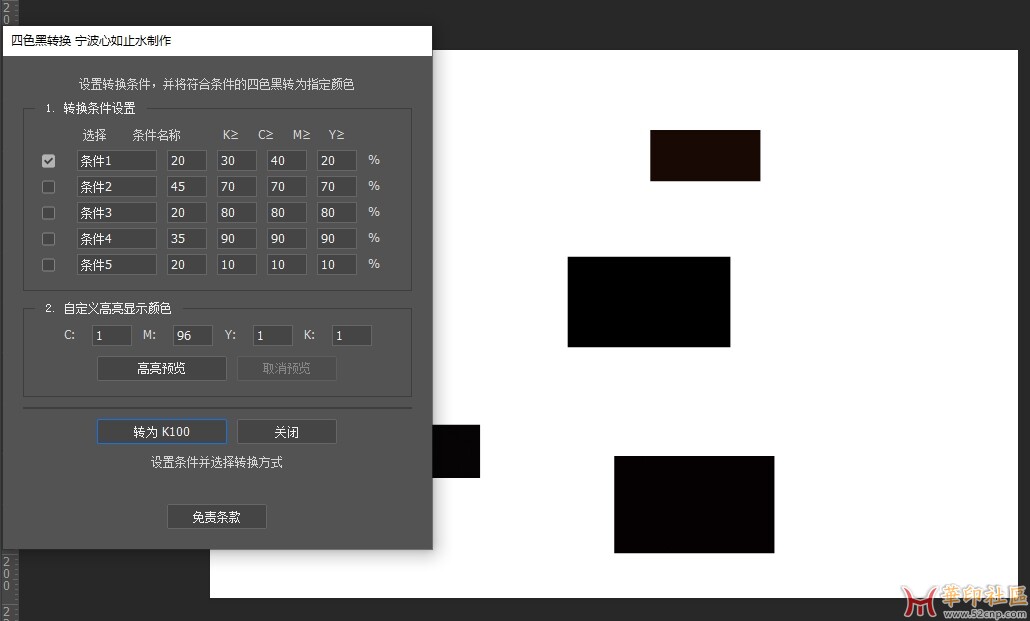Enable the 条件2 checkbox

coord(48,187)
